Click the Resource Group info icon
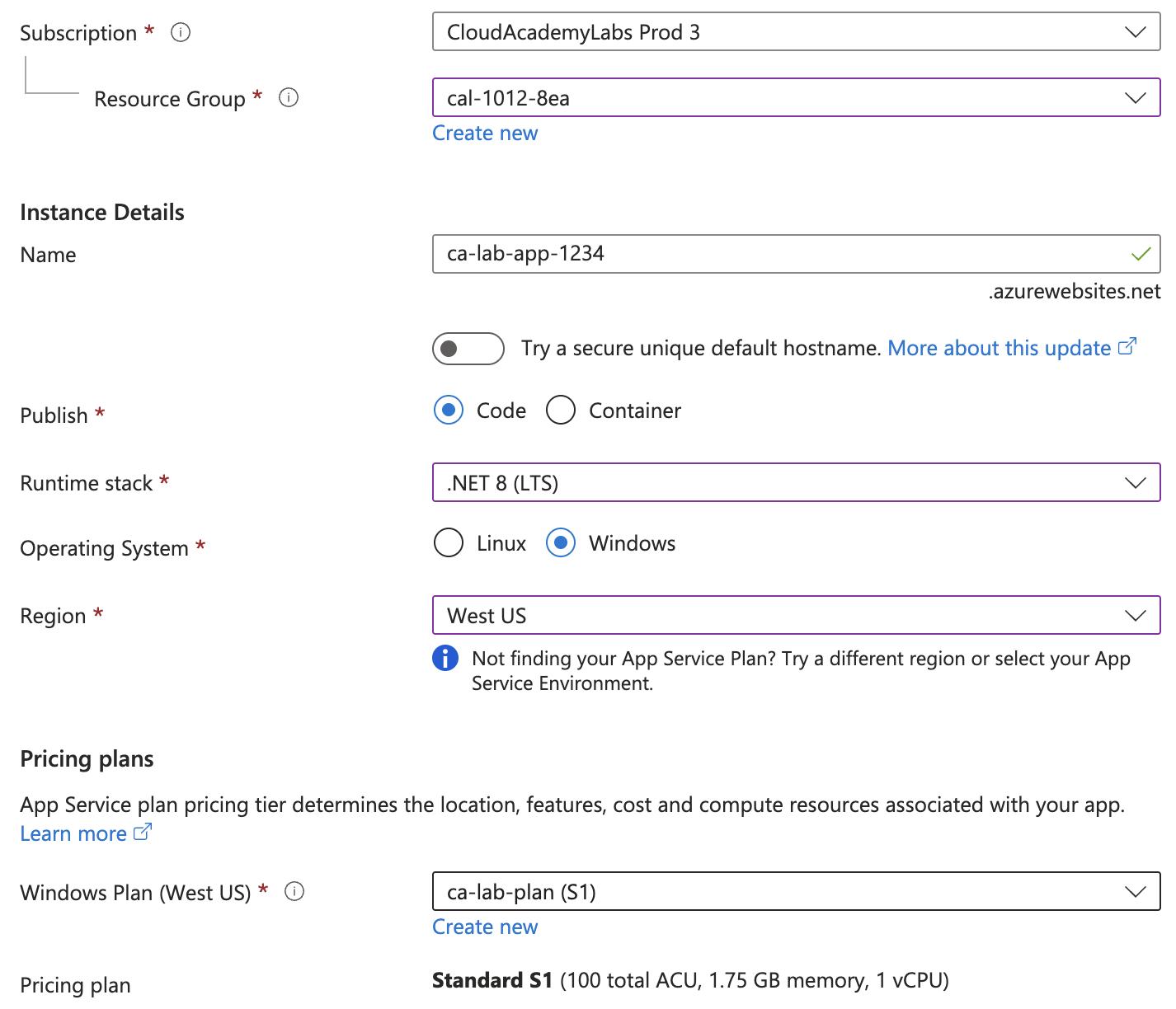The width and height of the screenshot is (1176, 1009). point(288,98)
